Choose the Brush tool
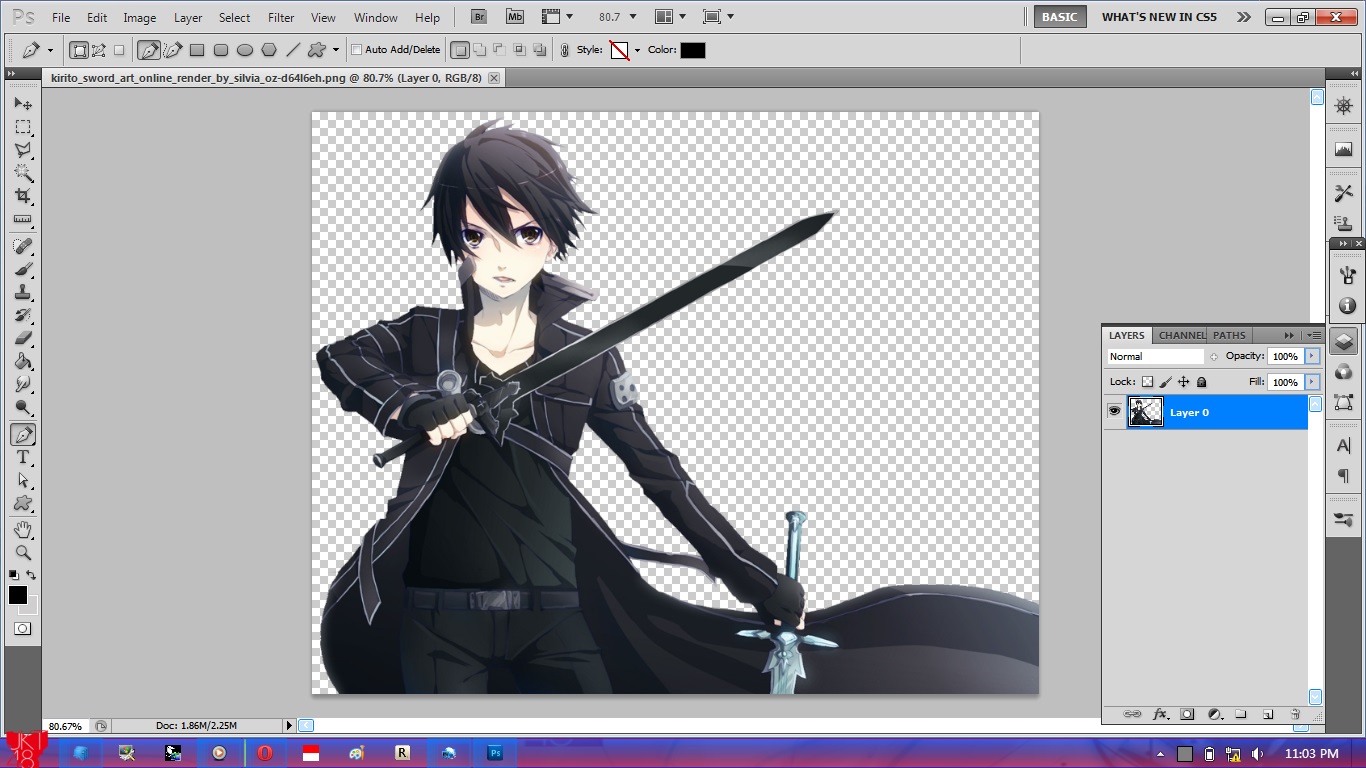Viewport: 1366px width, 768px height. 23,269
